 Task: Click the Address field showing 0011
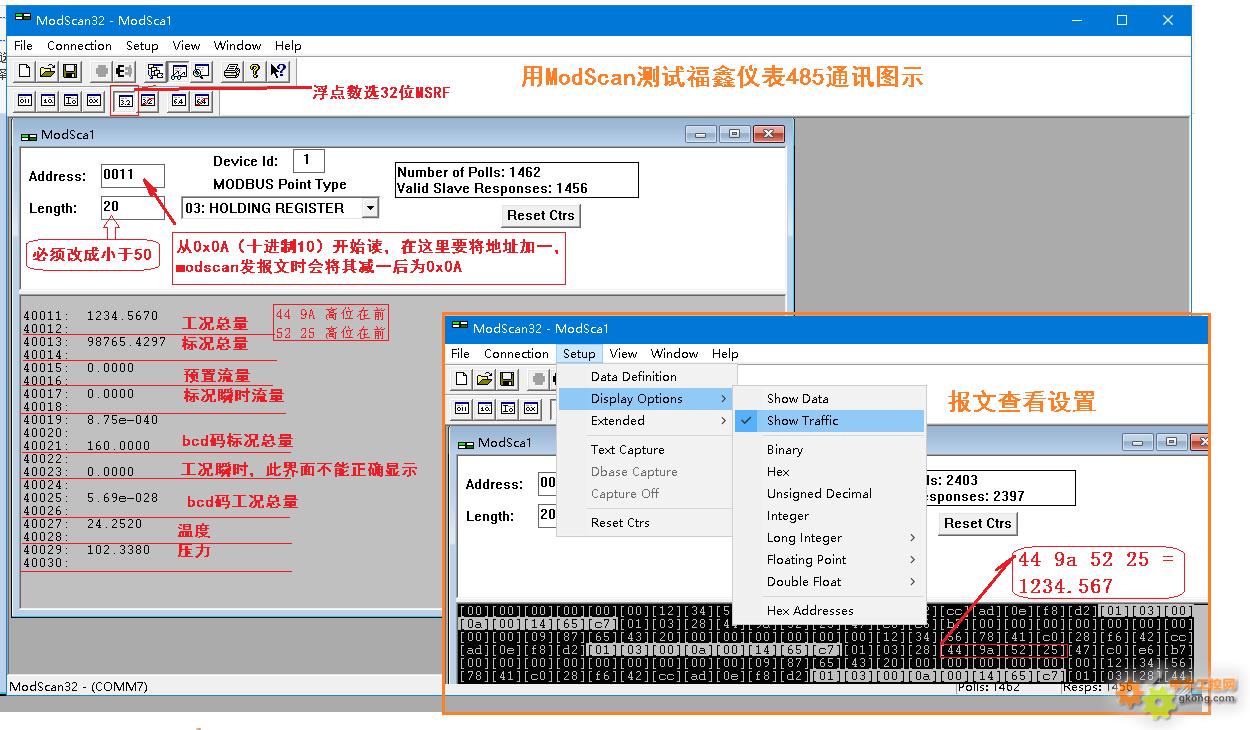tap(132, 176)
